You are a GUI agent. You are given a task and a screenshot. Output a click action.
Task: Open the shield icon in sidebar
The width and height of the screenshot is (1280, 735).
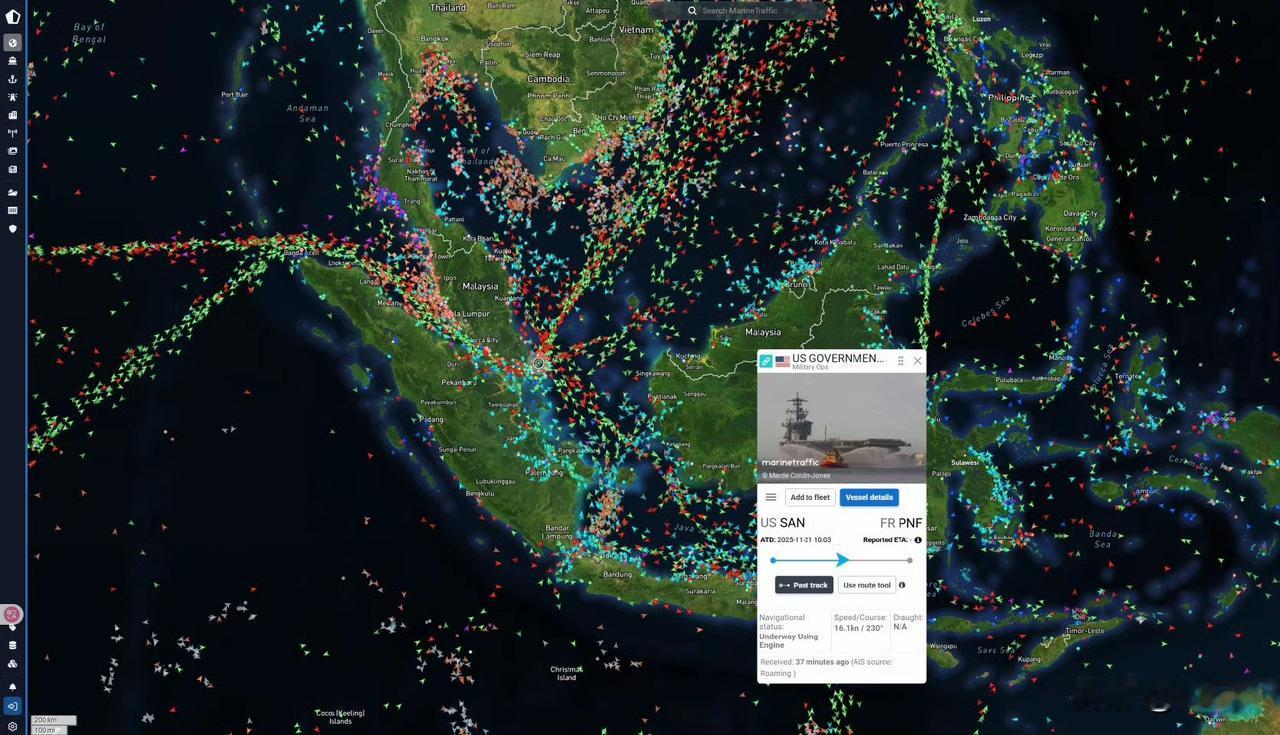[x=13, y=228]
